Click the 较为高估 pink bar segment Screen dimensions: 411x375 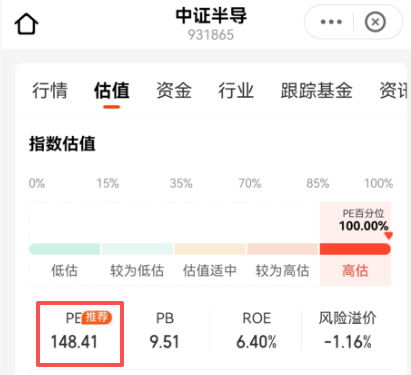tap(282, 249)
